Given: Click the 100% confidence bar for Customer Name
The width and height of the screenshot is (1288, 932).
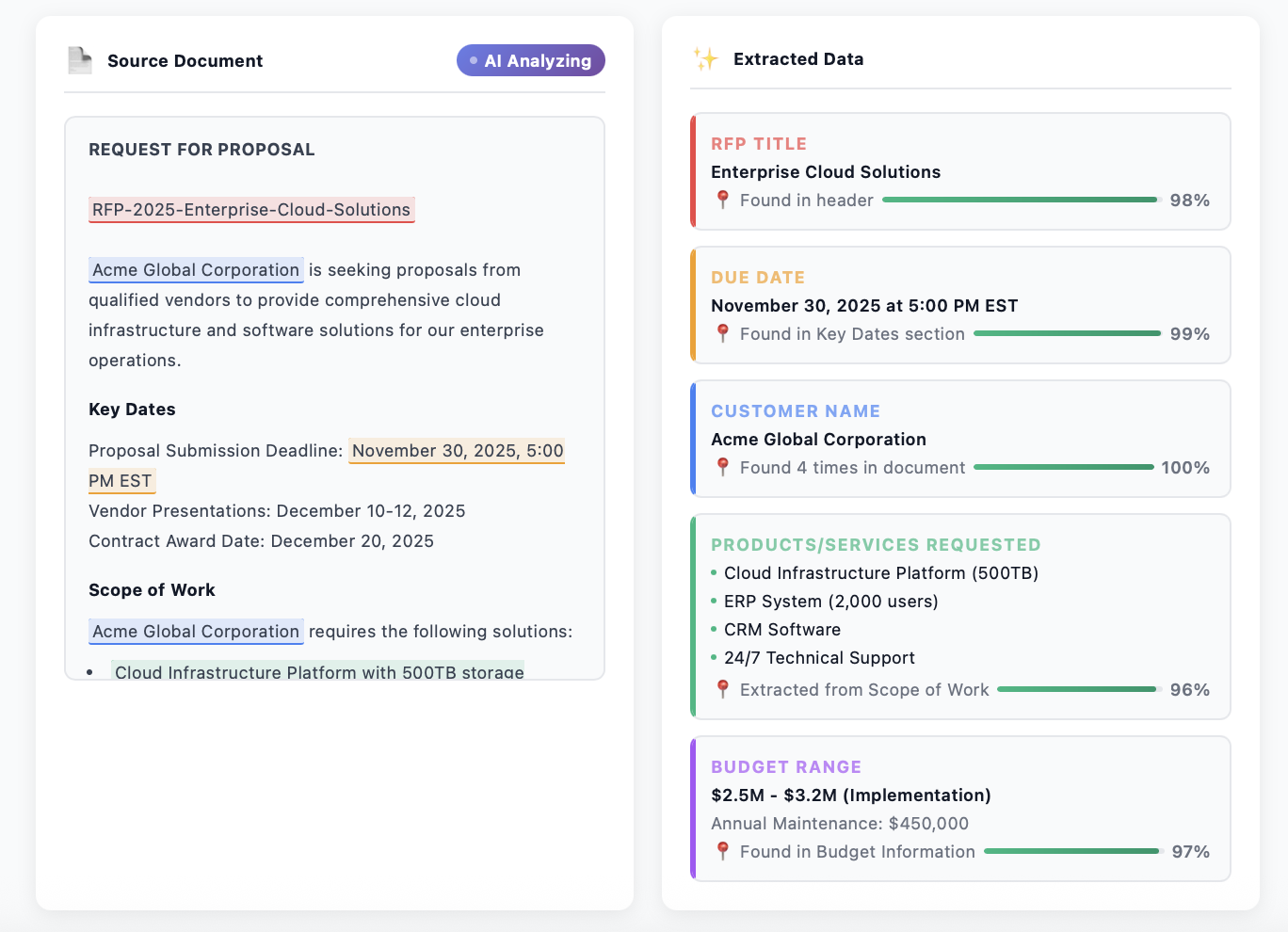Looking at the screenshot, I should 1063,467.
